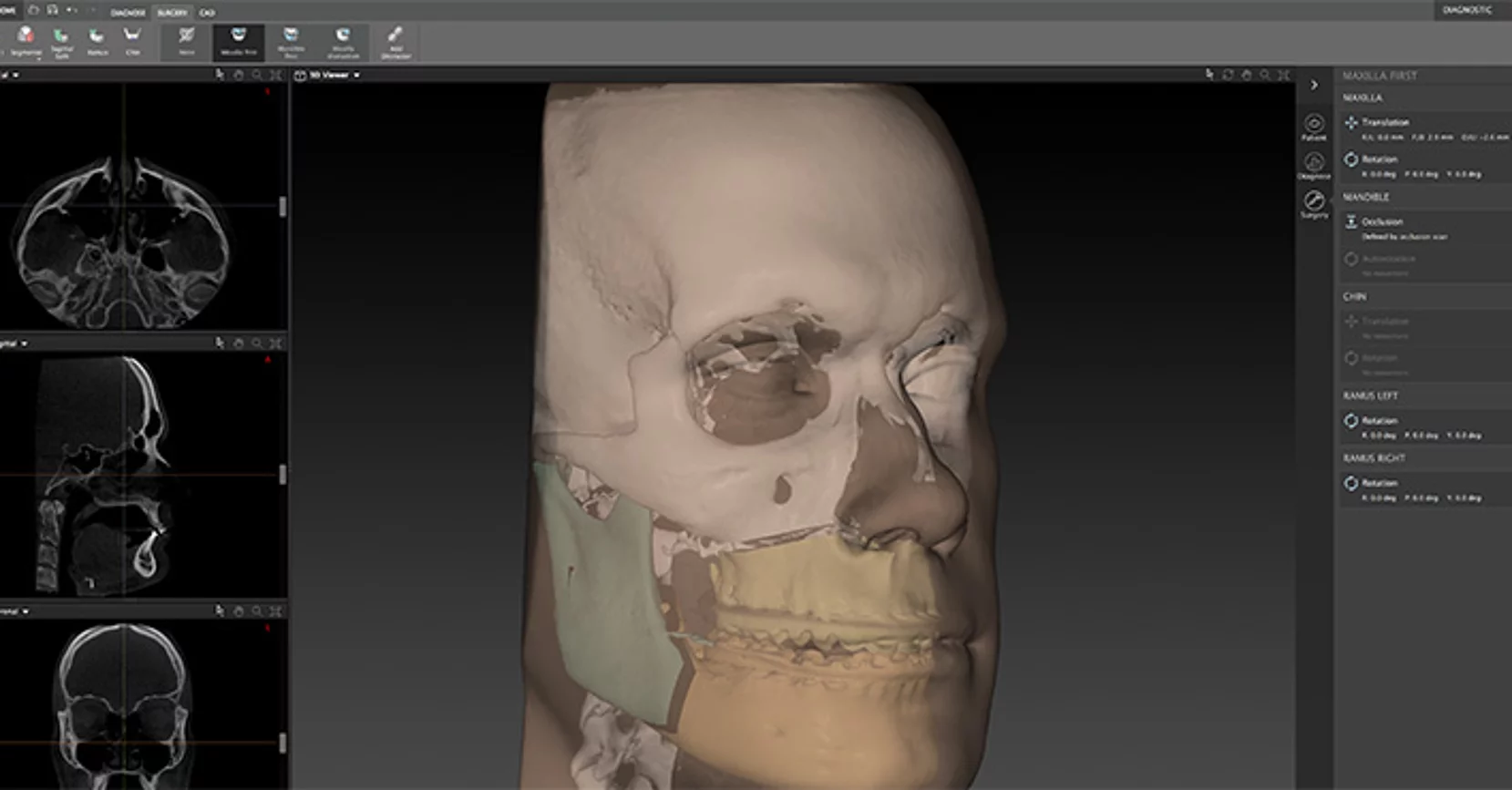Viewport: 1512px width, 790px height.
Task: Select zoom tool in sagittal view
Action: pos(257,344)
